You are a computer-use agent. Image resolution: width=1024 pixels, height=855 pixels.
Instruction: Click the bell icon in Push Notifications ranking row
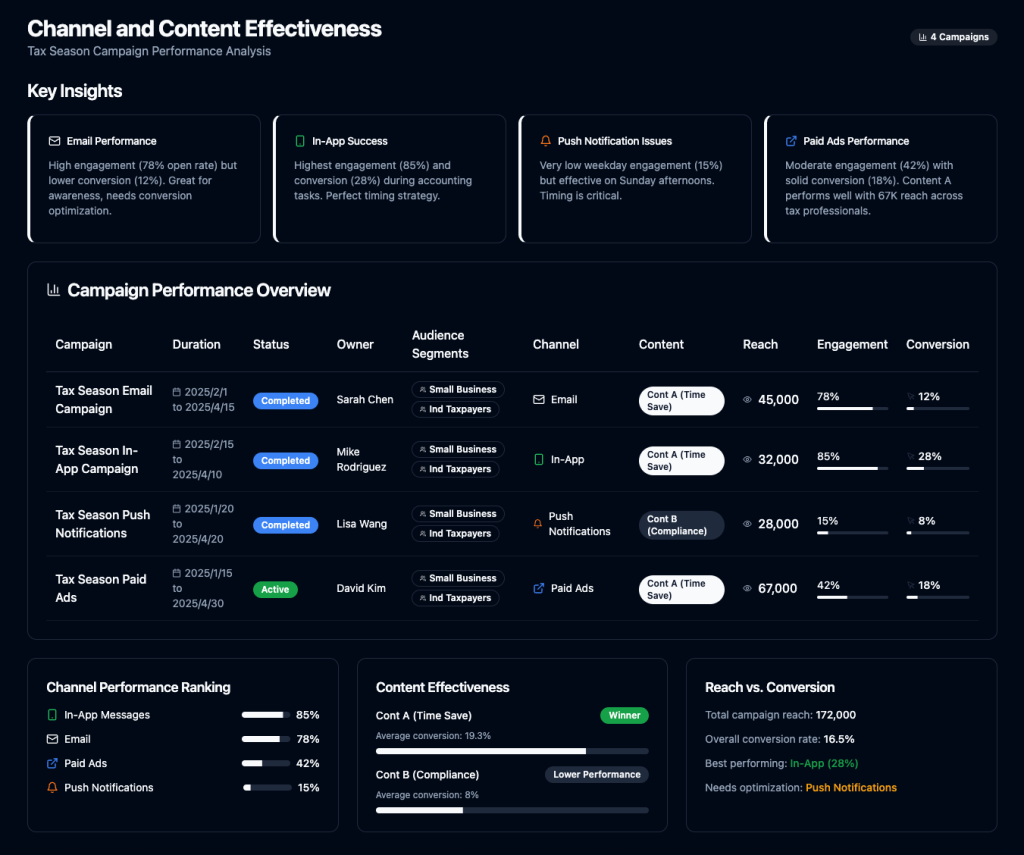[52, 788]
